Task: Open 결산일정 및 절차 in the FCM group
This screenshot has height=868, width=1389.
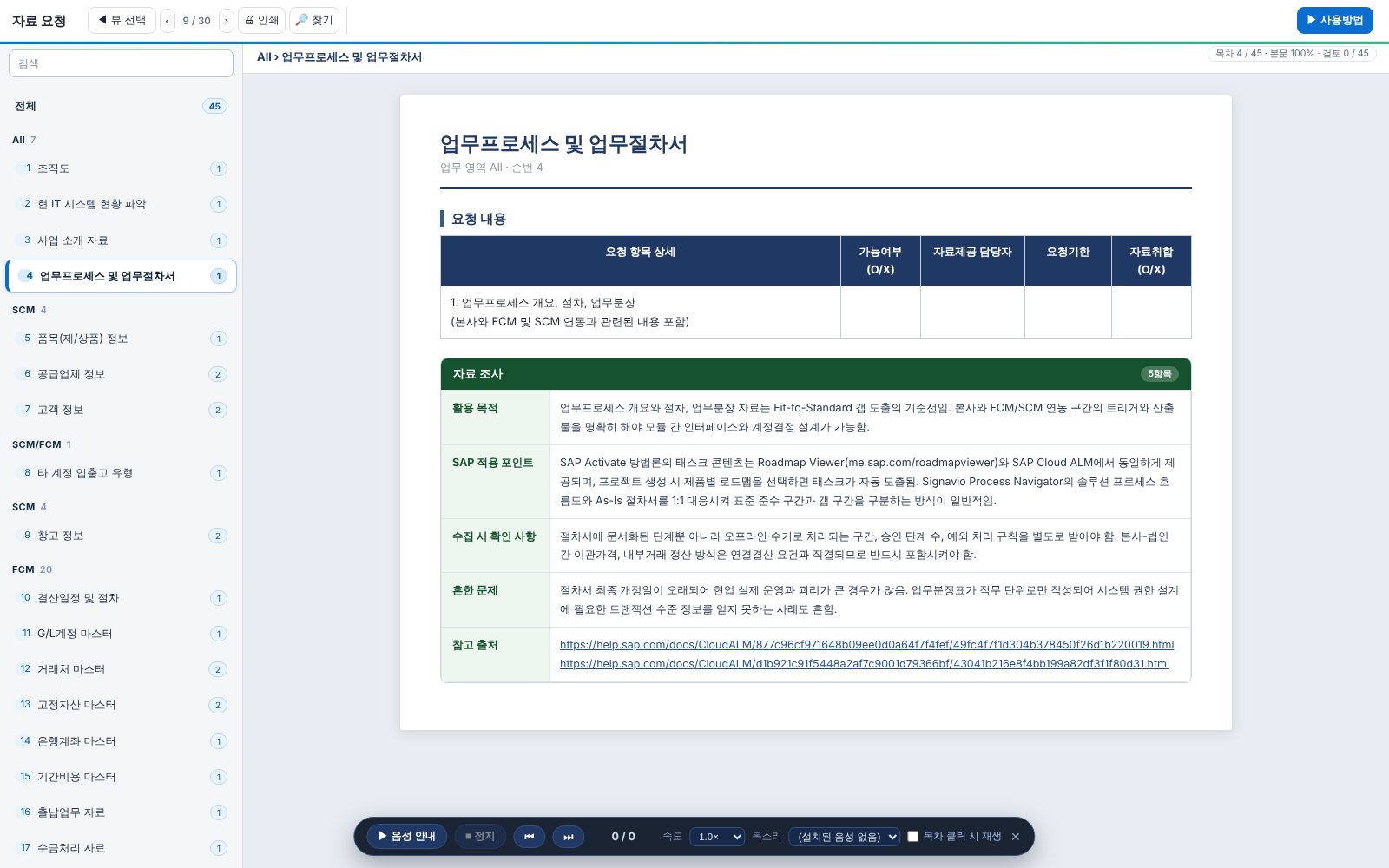Action: click(121, 598)
